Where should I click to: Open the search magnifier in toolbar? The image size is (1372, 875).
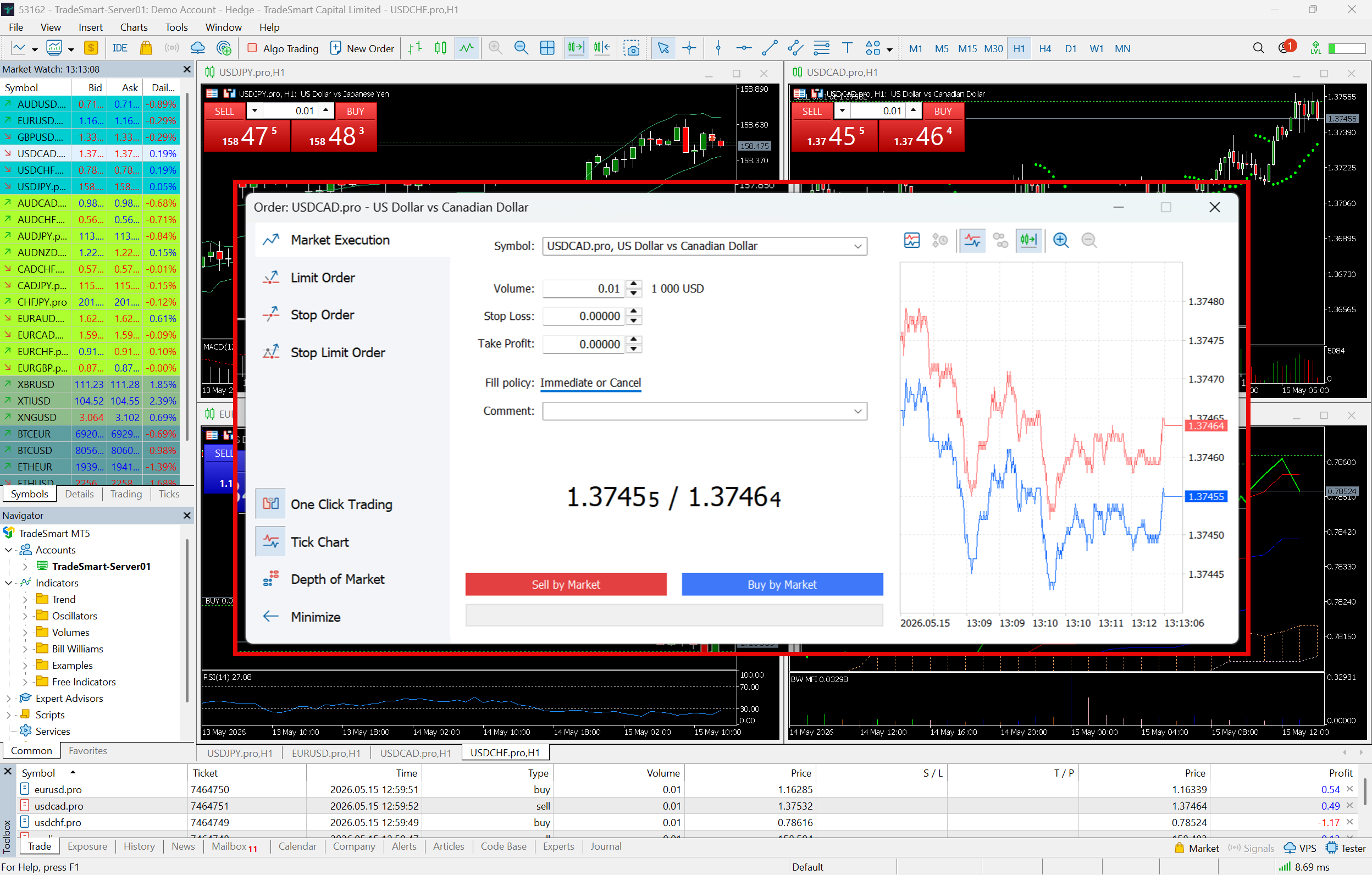pos(1259,48)
